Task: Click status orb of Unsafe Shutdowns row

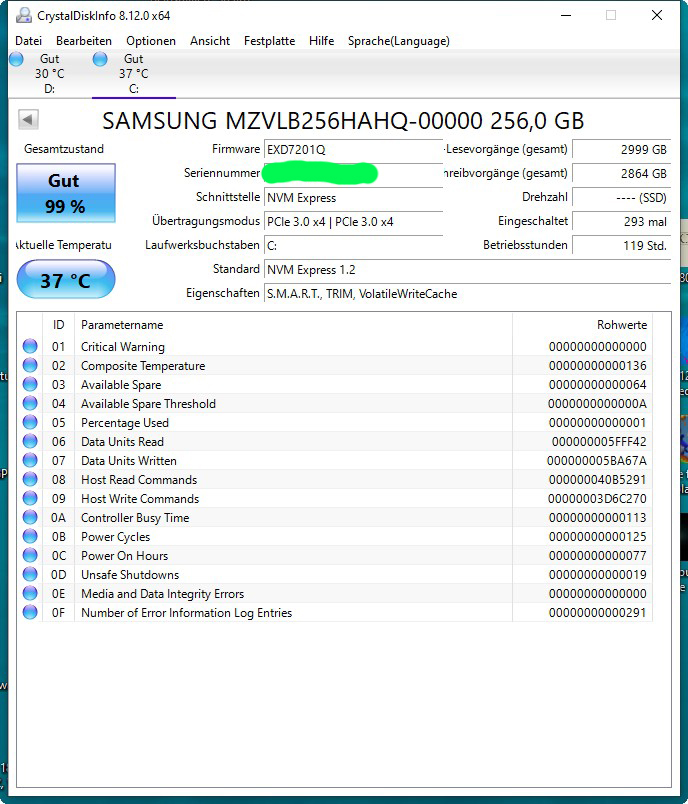Action: pos(30,574)
